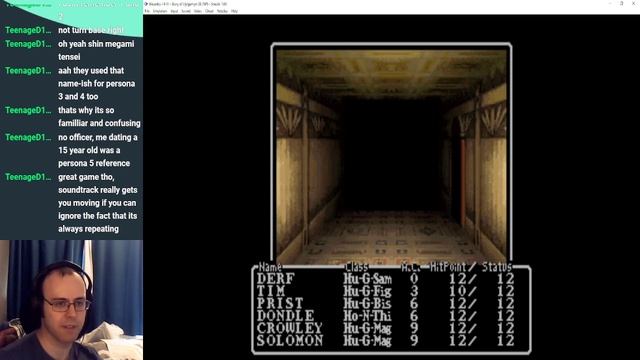The height and width of the screenshot is (360, 640).
Task: Click the HitPoint column header
Action: pos(448,267)
